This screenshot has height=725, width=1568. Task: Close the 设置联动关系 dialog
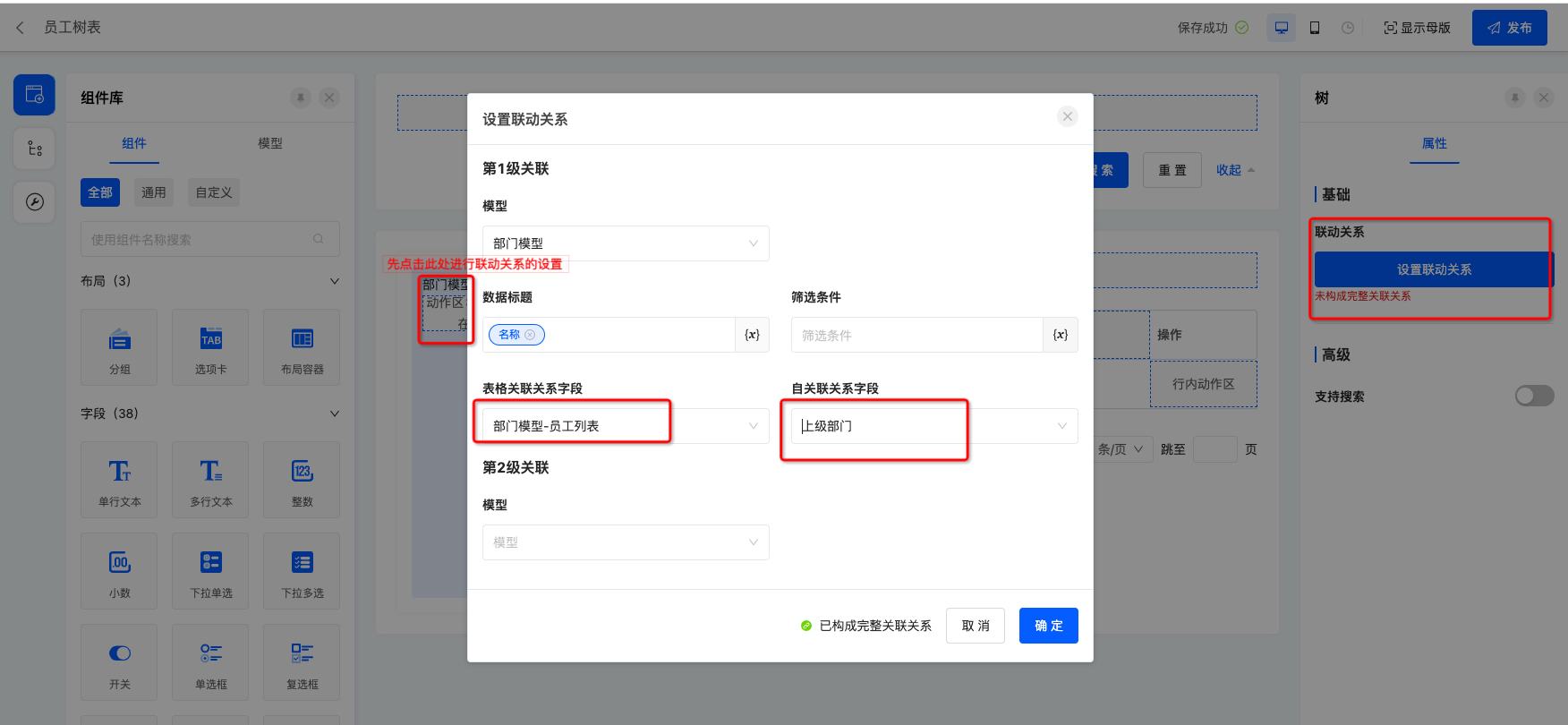(x=1068, y=116)
